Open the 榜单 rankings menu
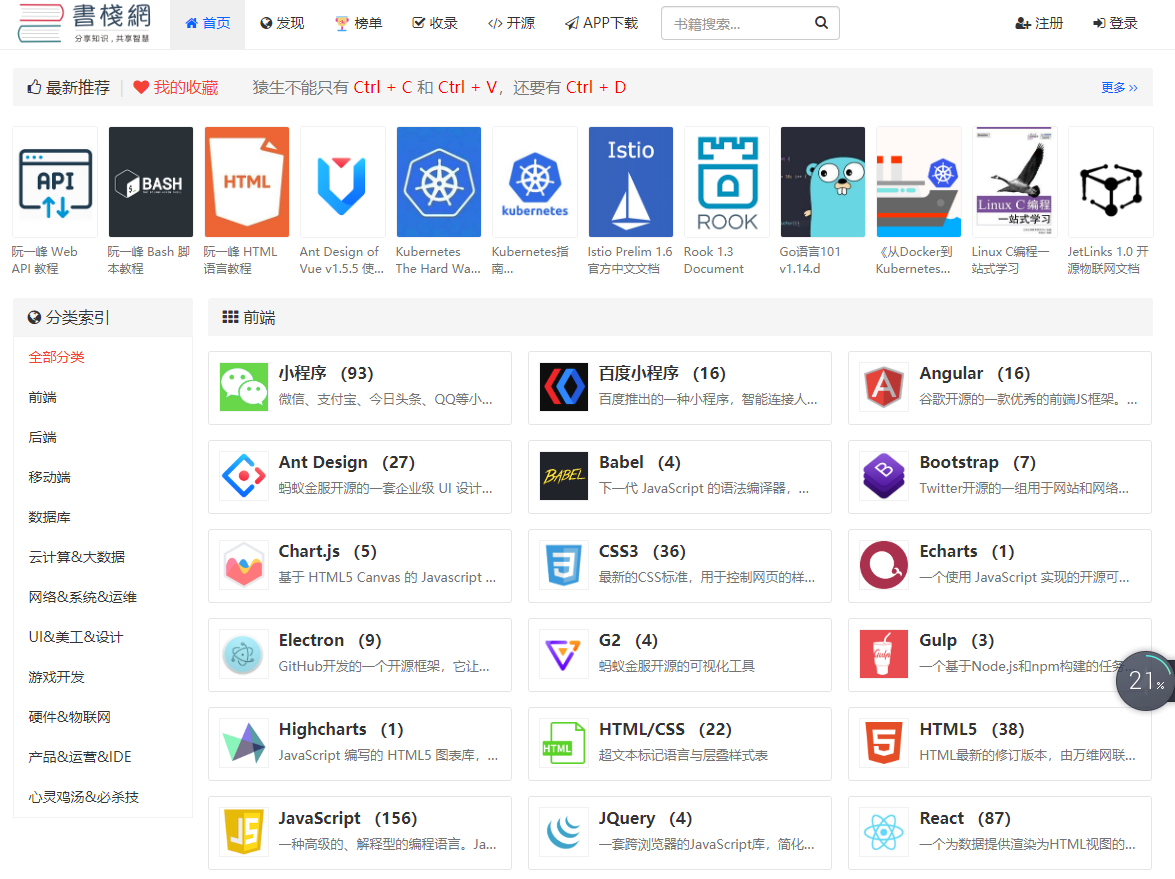1175x879 pixels. click(x=358, y=24)
